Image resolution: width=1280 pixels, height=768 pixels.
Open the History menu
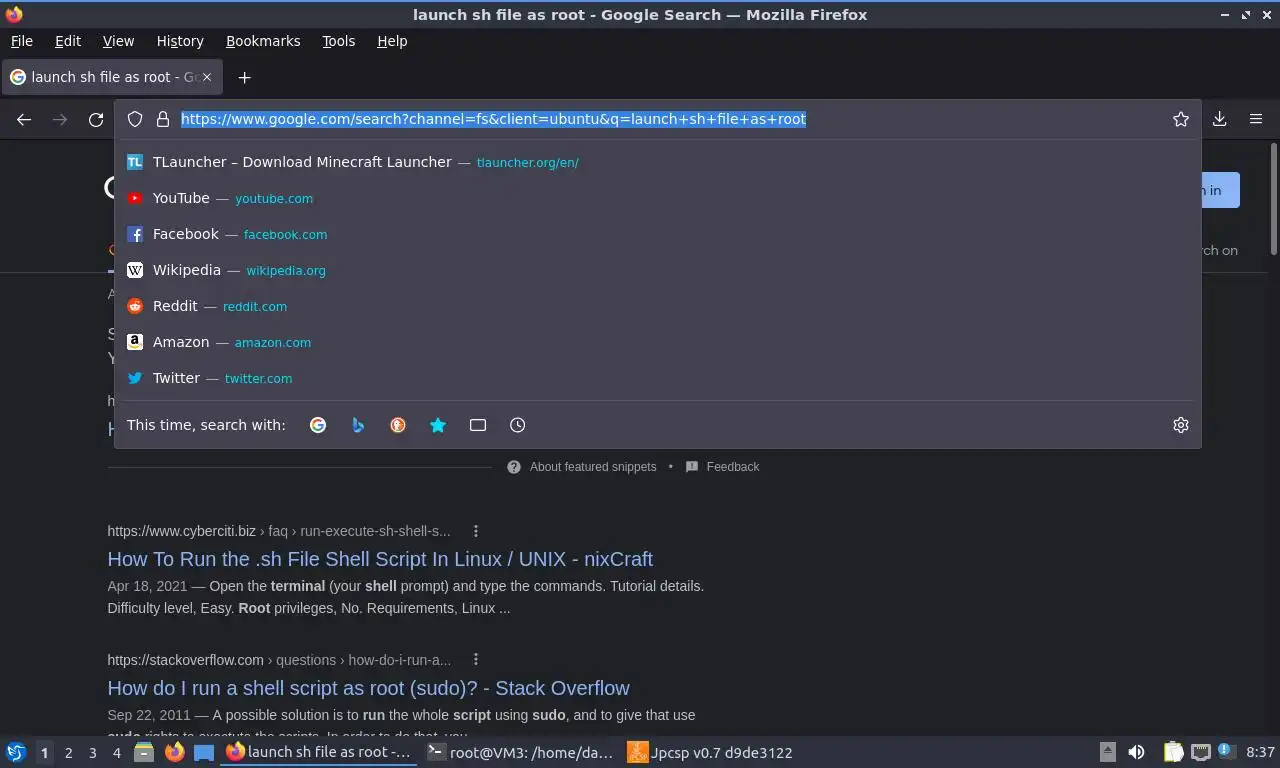click(180, 41)
